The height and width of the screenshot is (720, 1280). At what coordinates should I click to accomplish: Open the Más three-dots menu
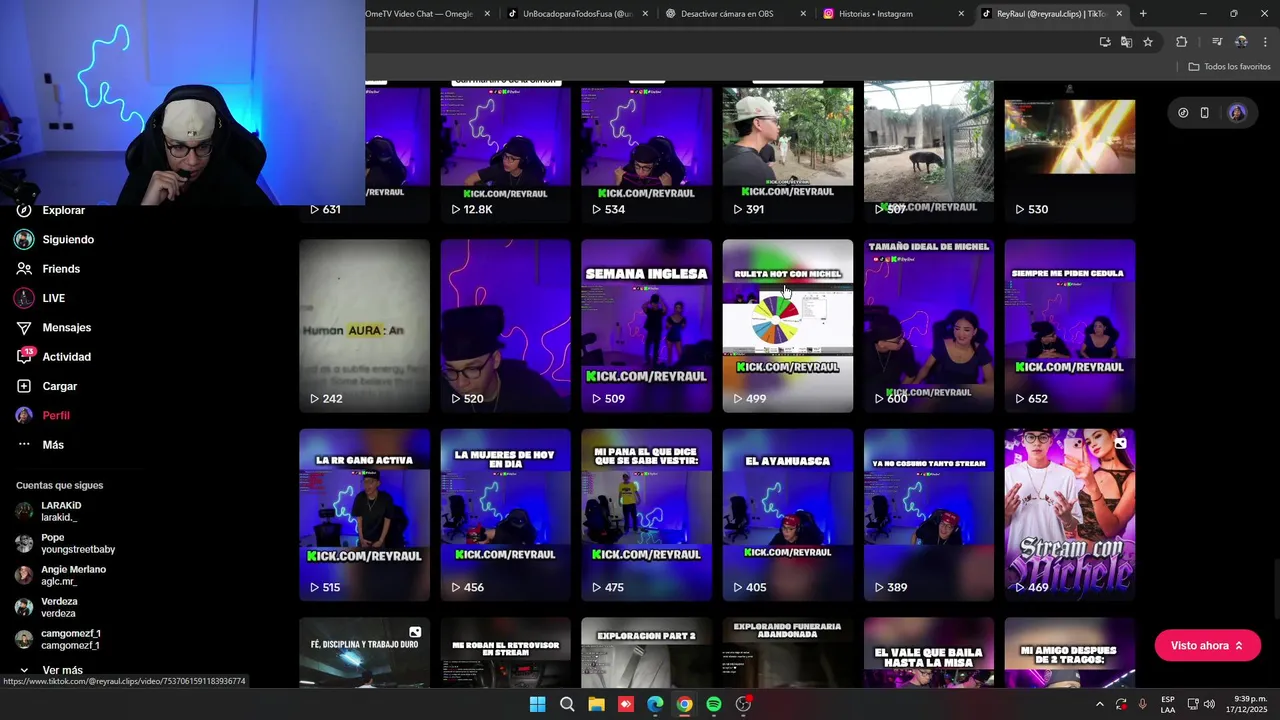tap(40, 445)
